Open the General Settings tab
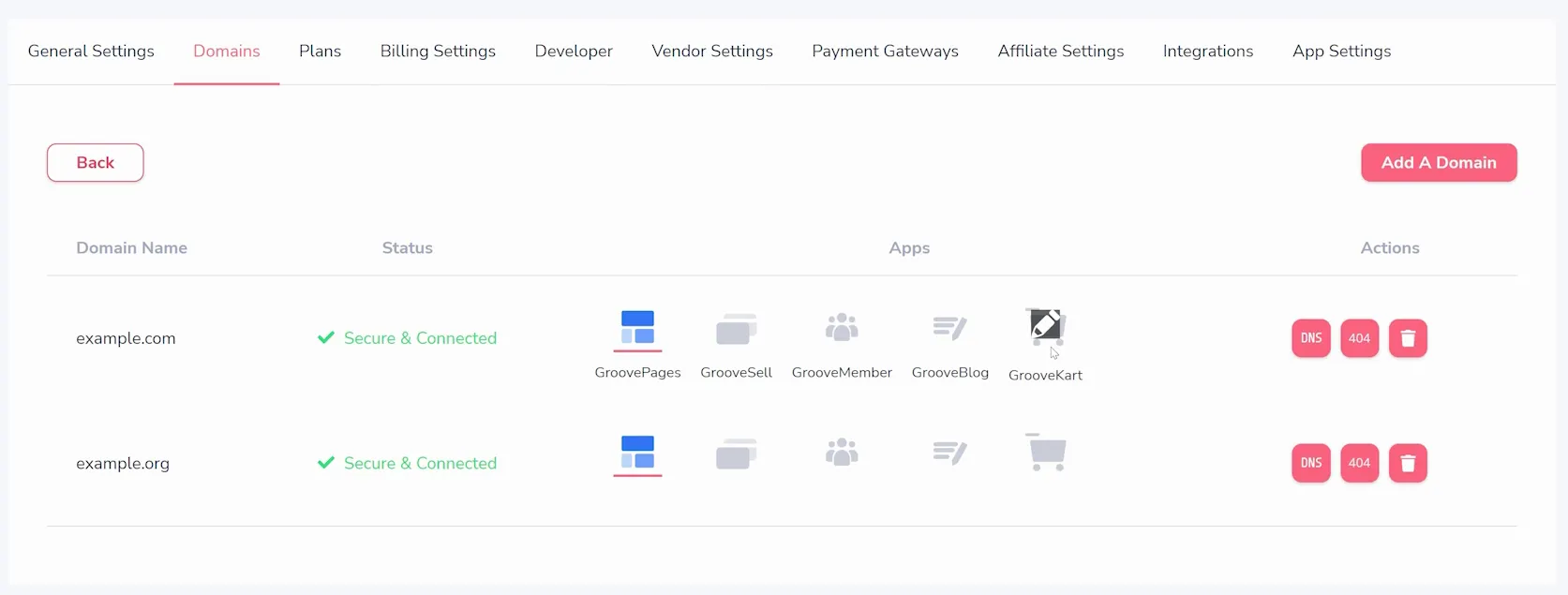This screenshot has width=1568, height=595. point(91,51)
